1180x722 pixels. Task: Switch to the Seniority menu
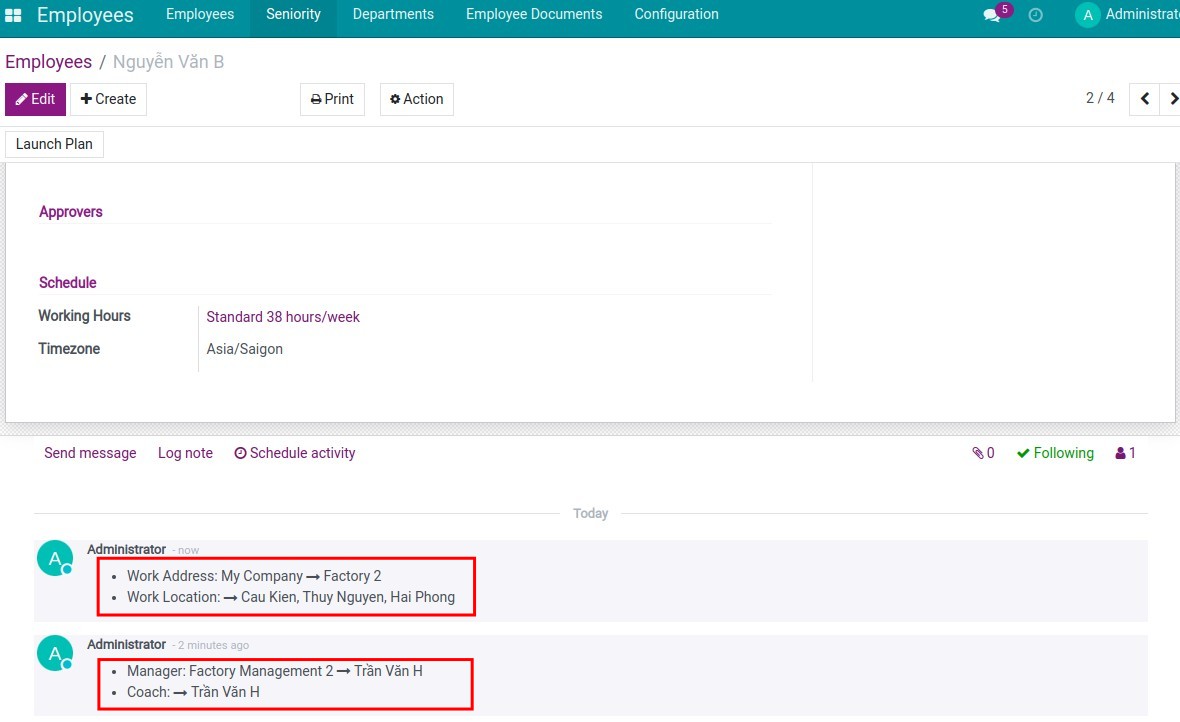293,14
